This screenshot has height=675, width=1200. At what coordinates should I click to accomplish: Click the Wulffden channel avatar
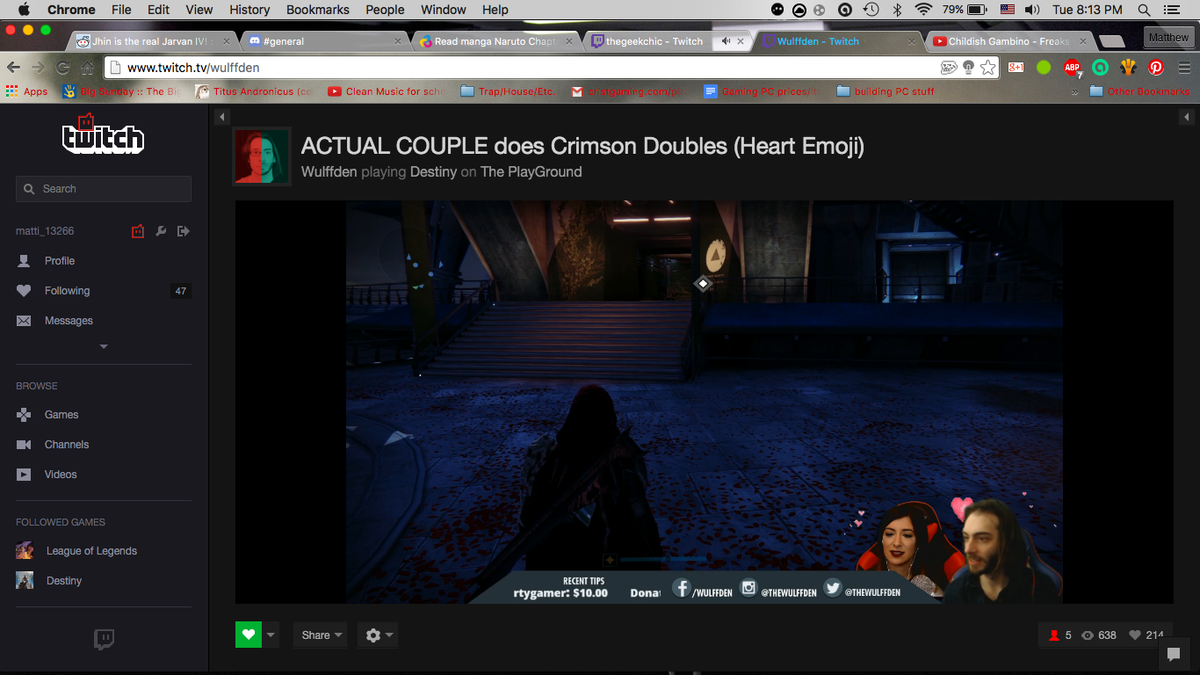[x=262, y=156]
